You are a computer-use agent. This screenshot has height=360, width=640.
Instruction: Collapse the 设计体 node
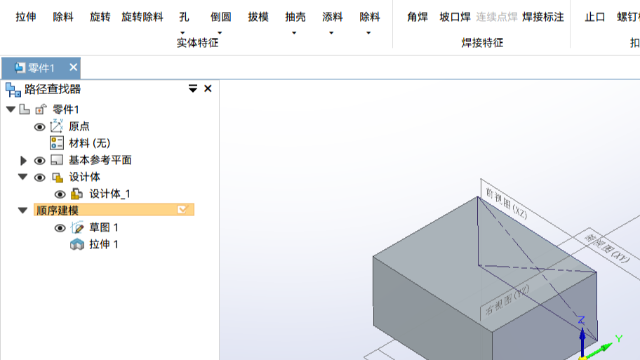(x=23, y=177)
